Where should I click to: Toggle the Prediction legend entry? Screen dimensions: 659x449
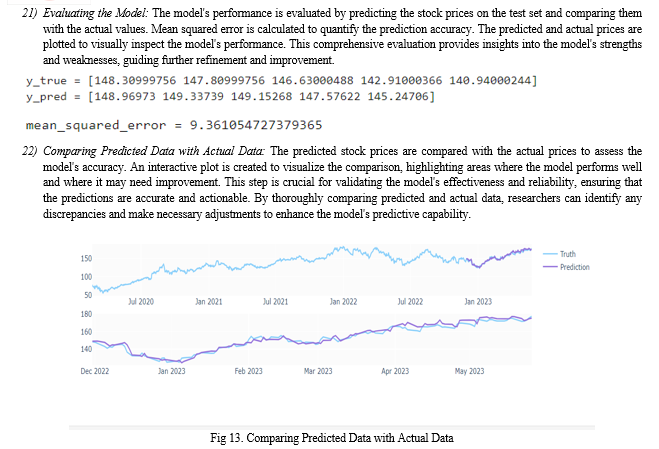(574, 267)
